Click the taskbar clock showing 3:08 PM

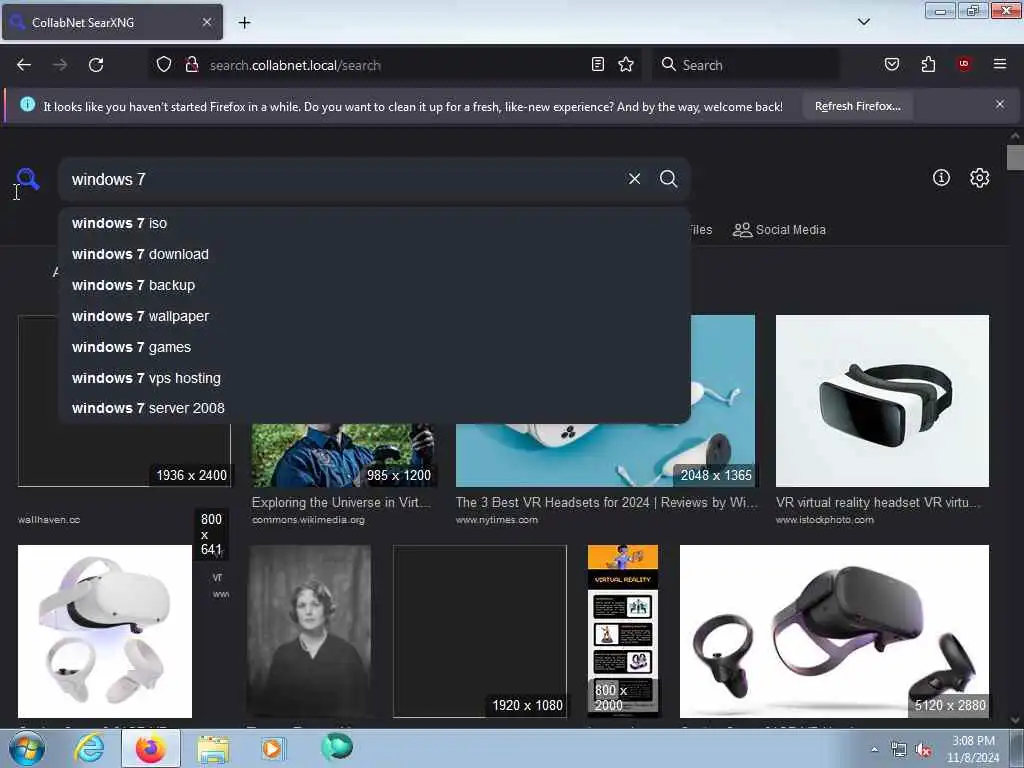click(973, 749)
